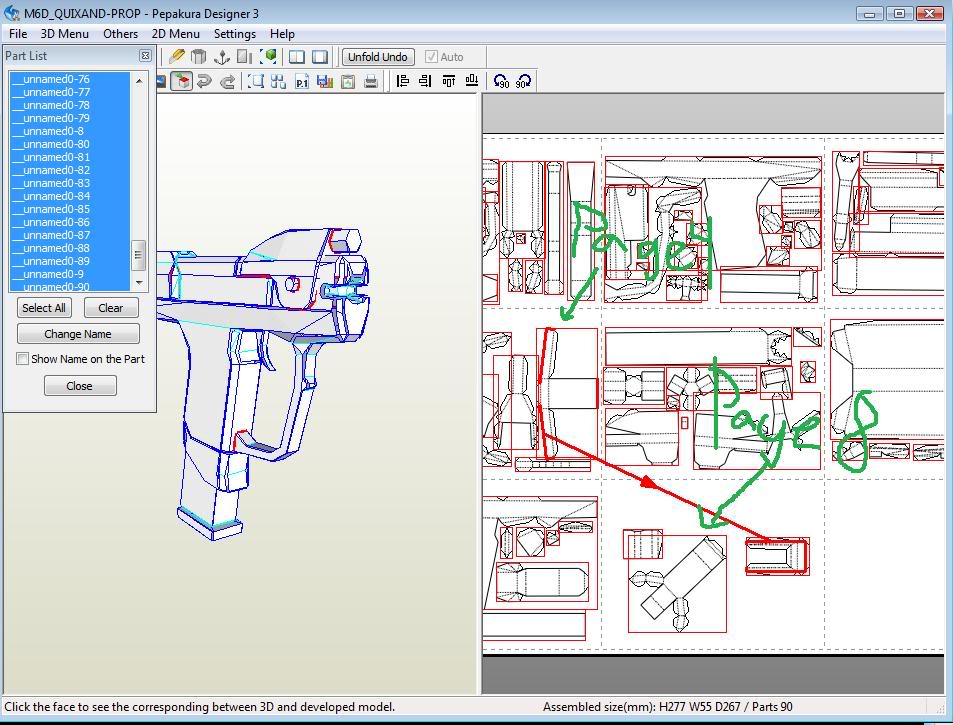953x725 pixels.
Task: Click the part list scrollbar thumb
Action: [x=139, y=255]
